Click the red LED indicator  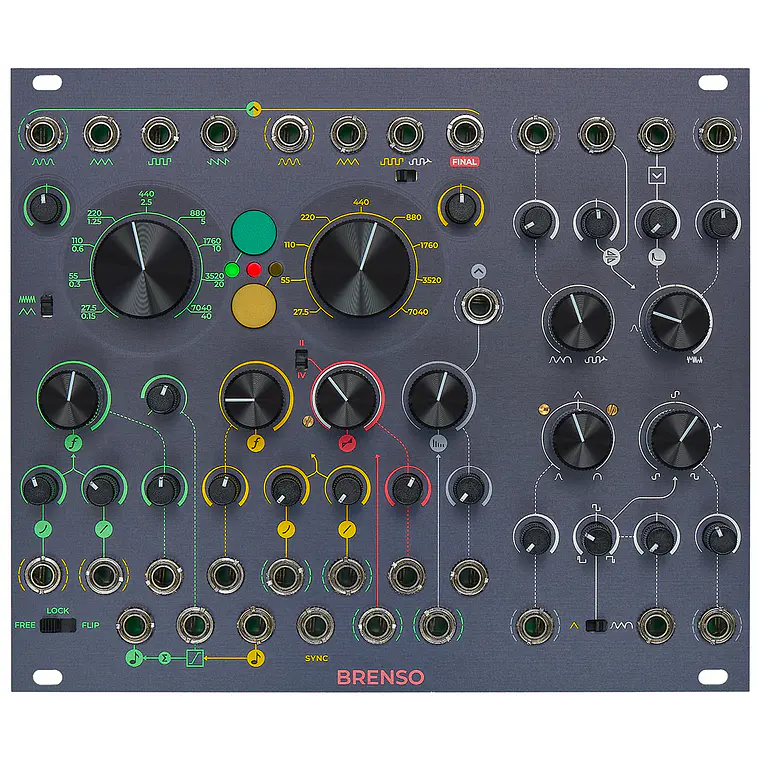(253, 269)
